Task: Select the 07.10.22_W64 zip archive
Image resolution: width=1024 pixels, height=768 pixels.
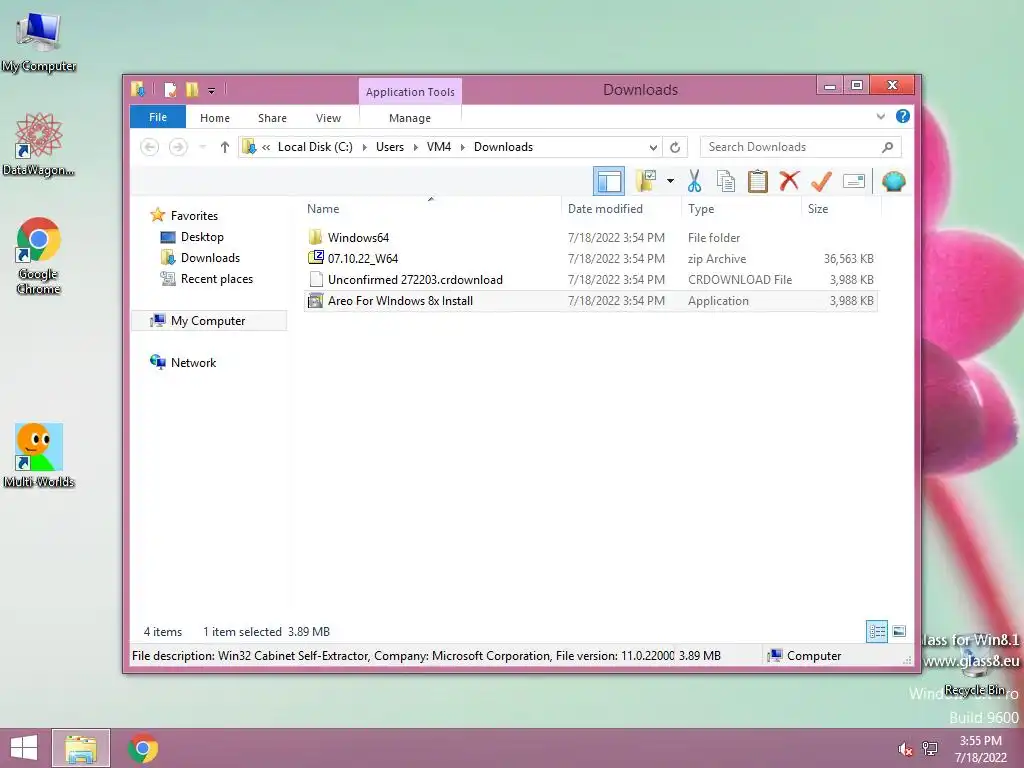Action: [362, 259]
